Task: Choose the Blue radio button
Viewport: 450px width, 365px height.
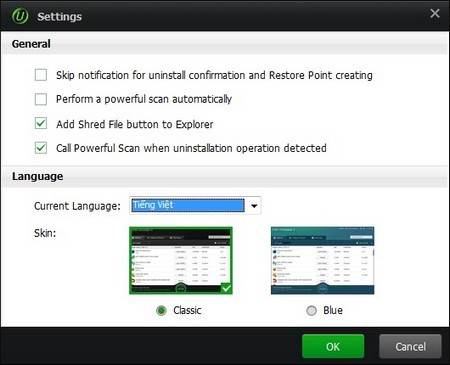Action: [x=311, y=310]
